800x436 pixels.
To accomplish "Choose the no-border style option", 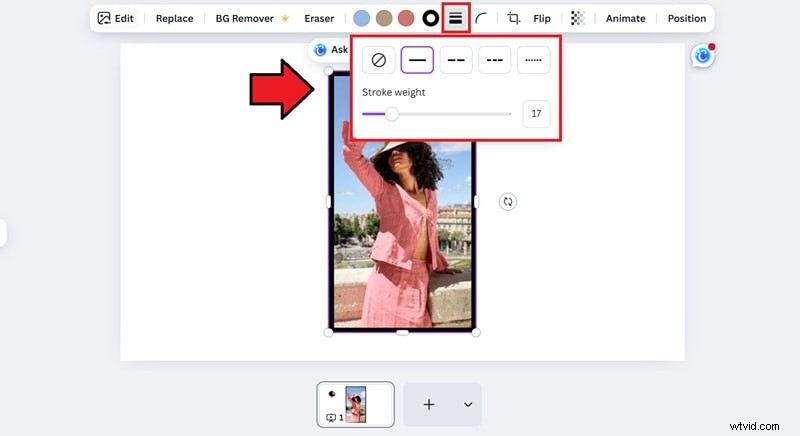I will click(x=378, y=60).
